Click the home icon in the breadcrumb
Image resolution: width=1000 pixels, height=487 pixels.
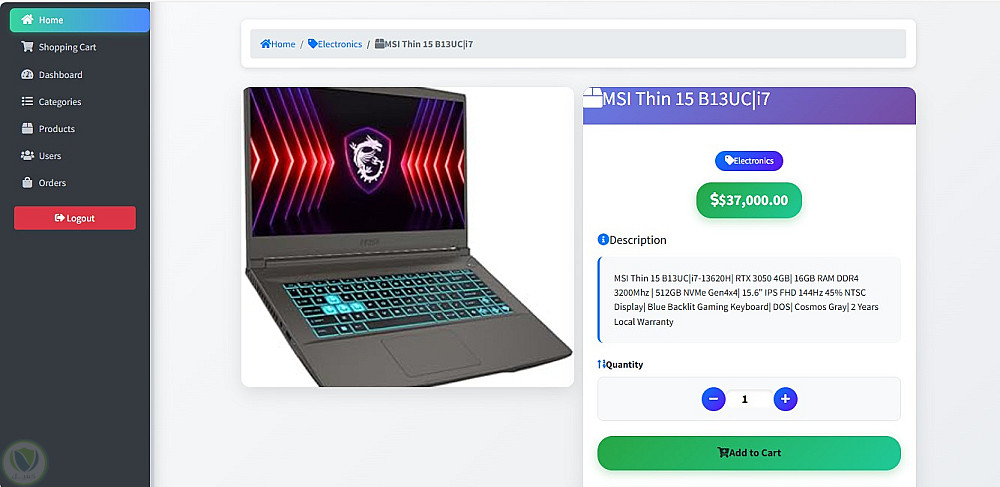click(x=265, y=44)
